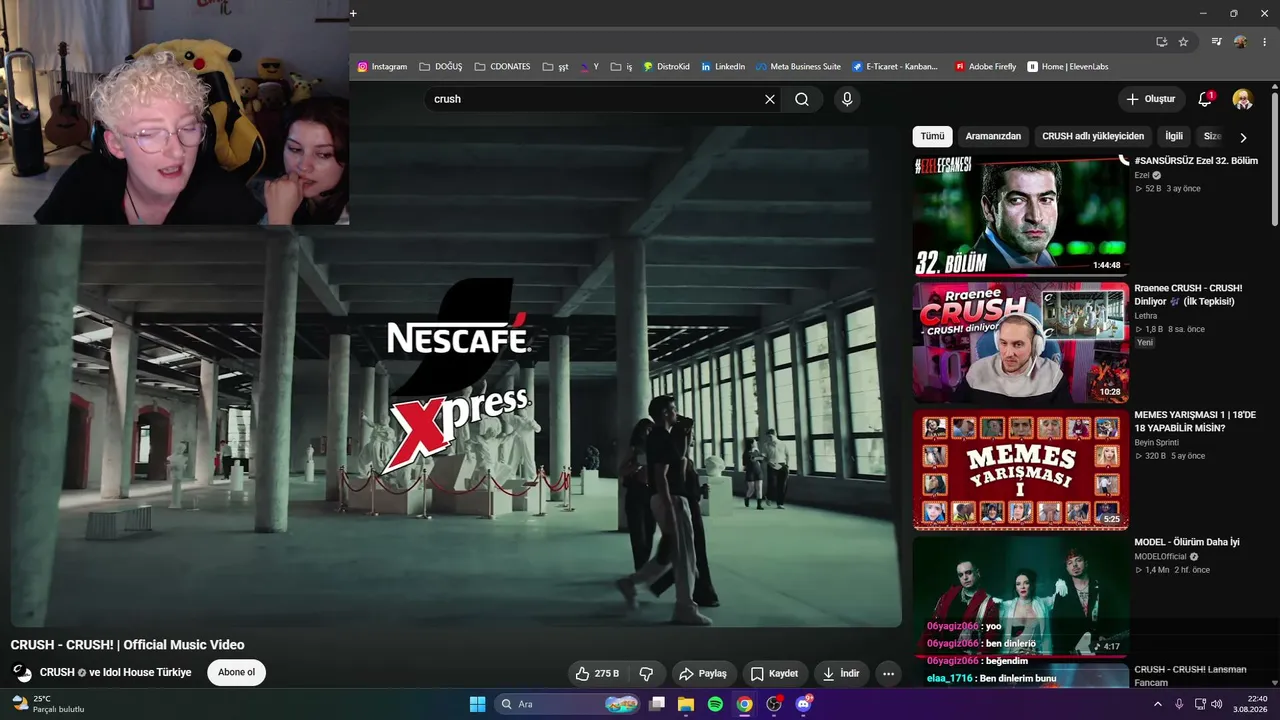The width and height of the screenshot is (1280, 720).
Task: Open the Windows Start menu
Action: coord(477,704)
